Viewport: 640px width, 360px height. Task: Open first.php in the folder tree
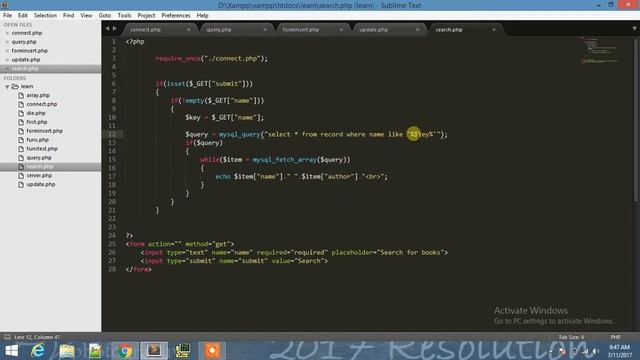click(x=37, y=122)
